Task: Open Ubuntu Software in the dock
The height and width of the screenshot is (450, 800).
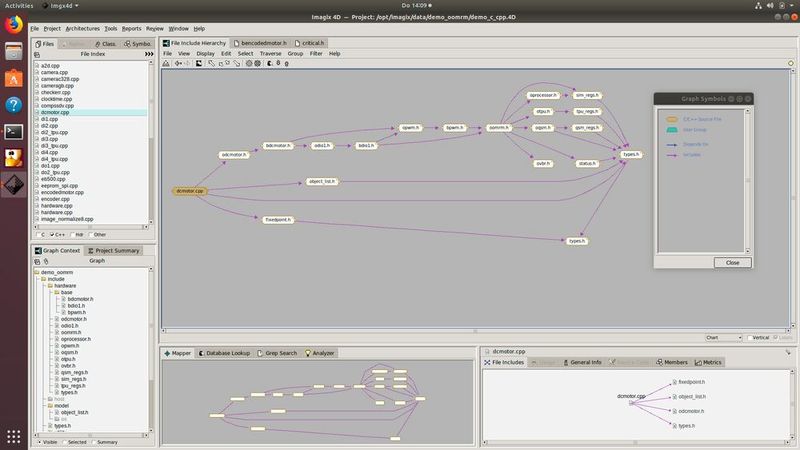Action: pyautogui.click(x=14, y=78)
